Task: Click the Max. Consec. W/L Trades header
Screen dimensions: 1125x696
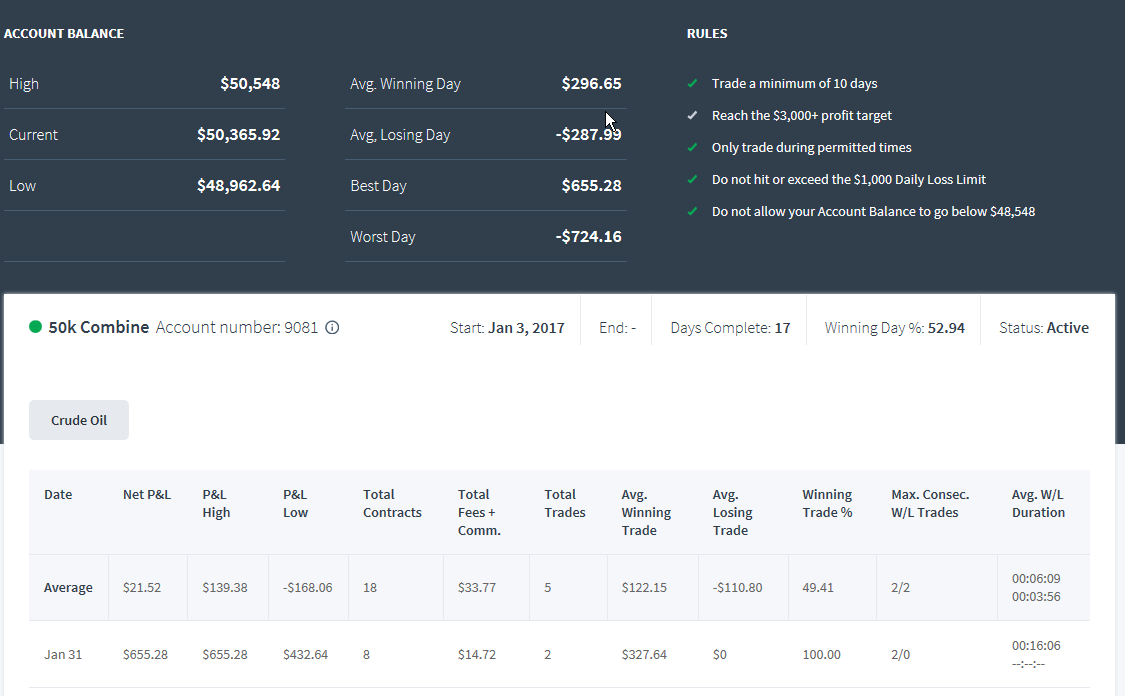Action: pos(930,504)
